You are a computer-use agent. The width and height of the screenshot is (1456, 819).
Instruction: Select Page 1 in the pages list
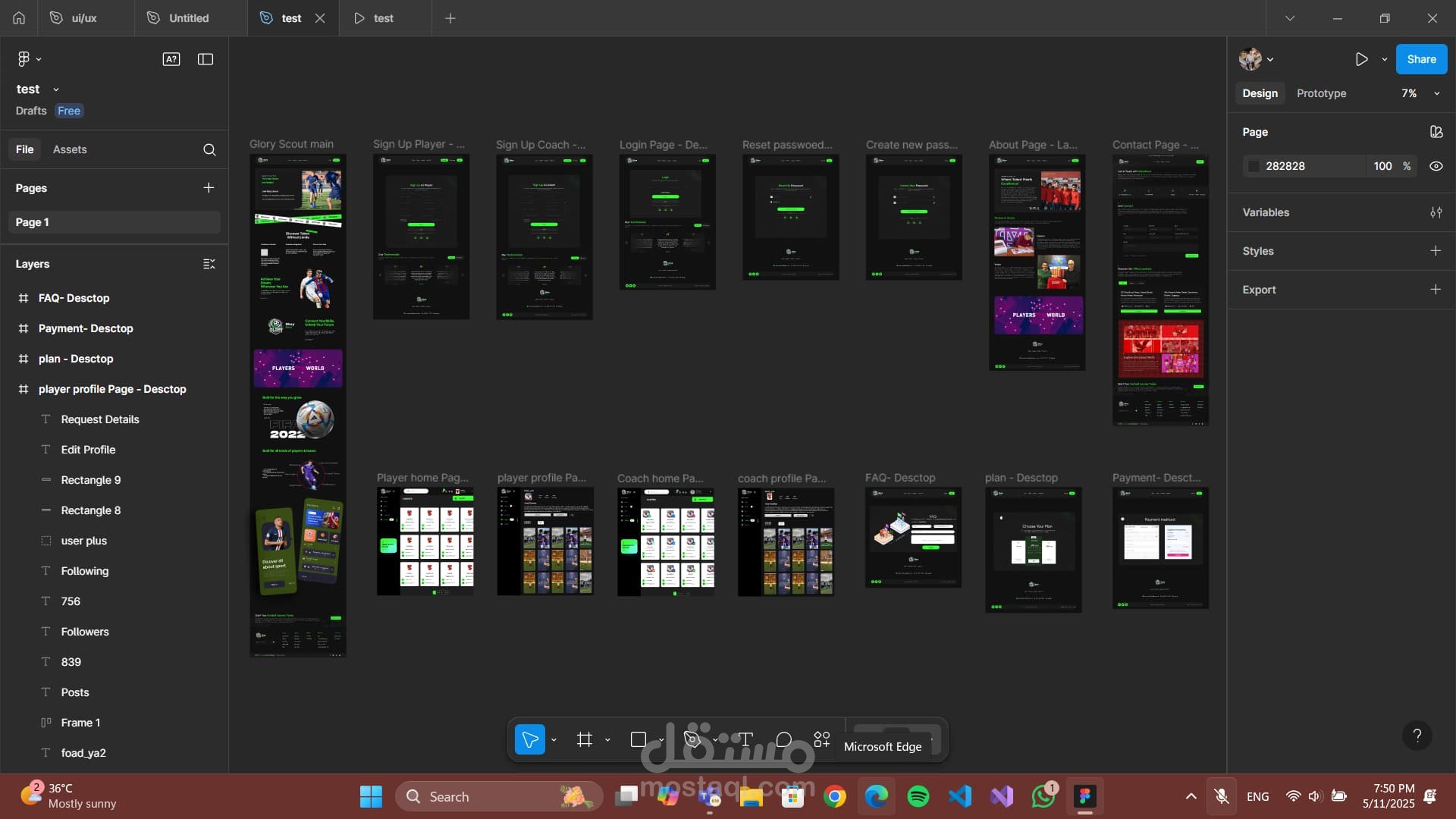[x=114, y=222]
